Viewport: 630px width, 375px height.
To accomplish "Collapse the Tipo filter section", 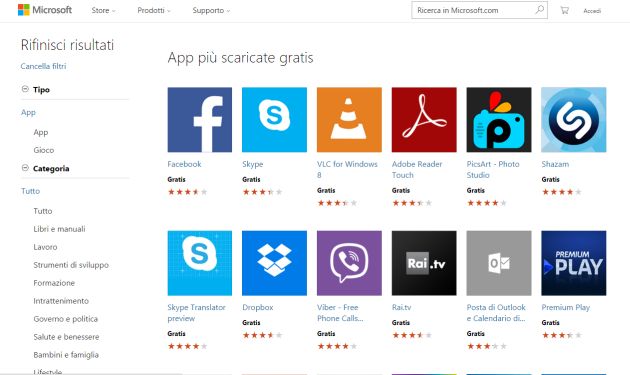I will [25, 89].
